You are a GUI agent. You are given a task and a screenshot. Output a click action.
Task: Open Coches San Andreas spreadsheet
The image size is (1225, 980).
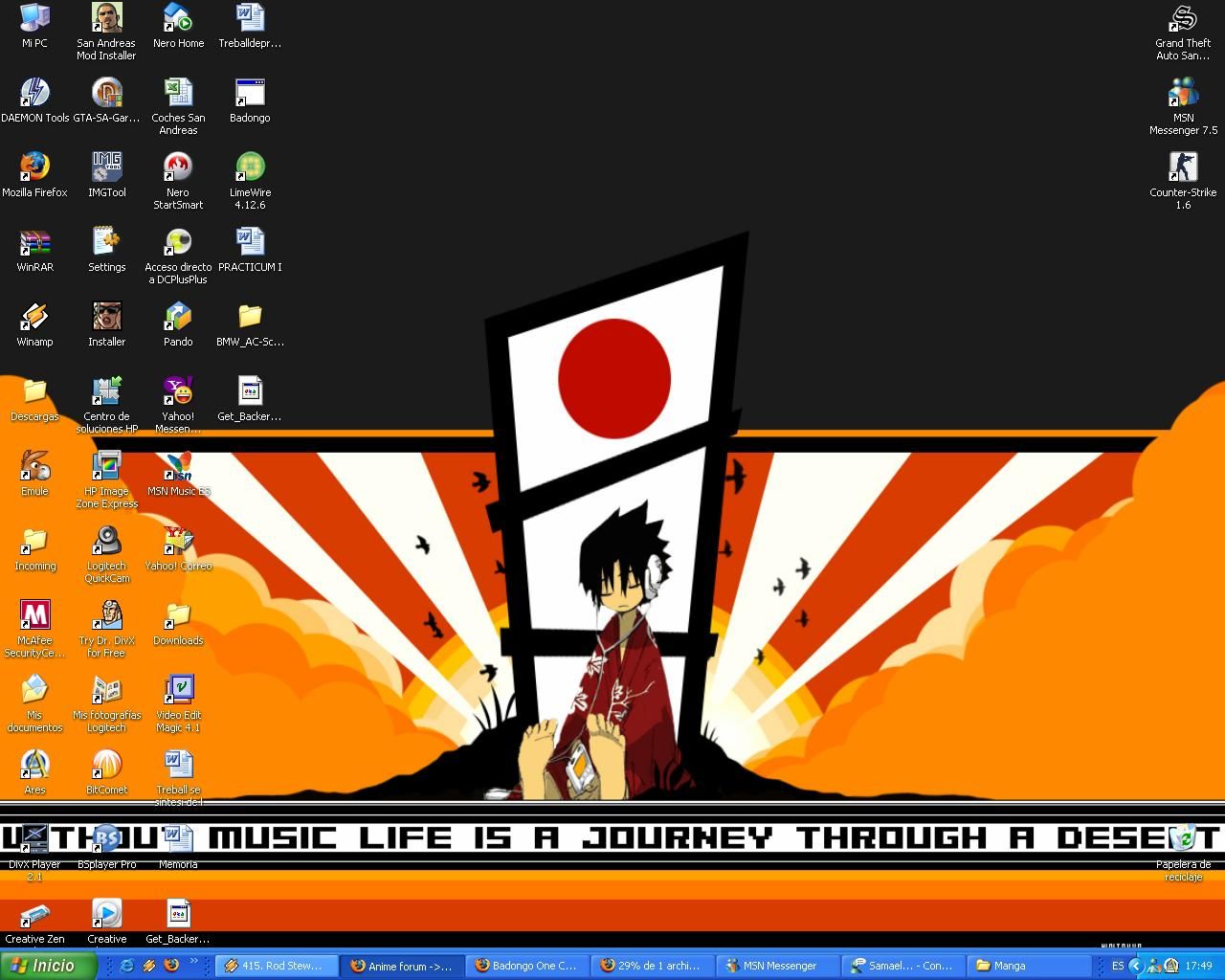[x=178, y=106]
